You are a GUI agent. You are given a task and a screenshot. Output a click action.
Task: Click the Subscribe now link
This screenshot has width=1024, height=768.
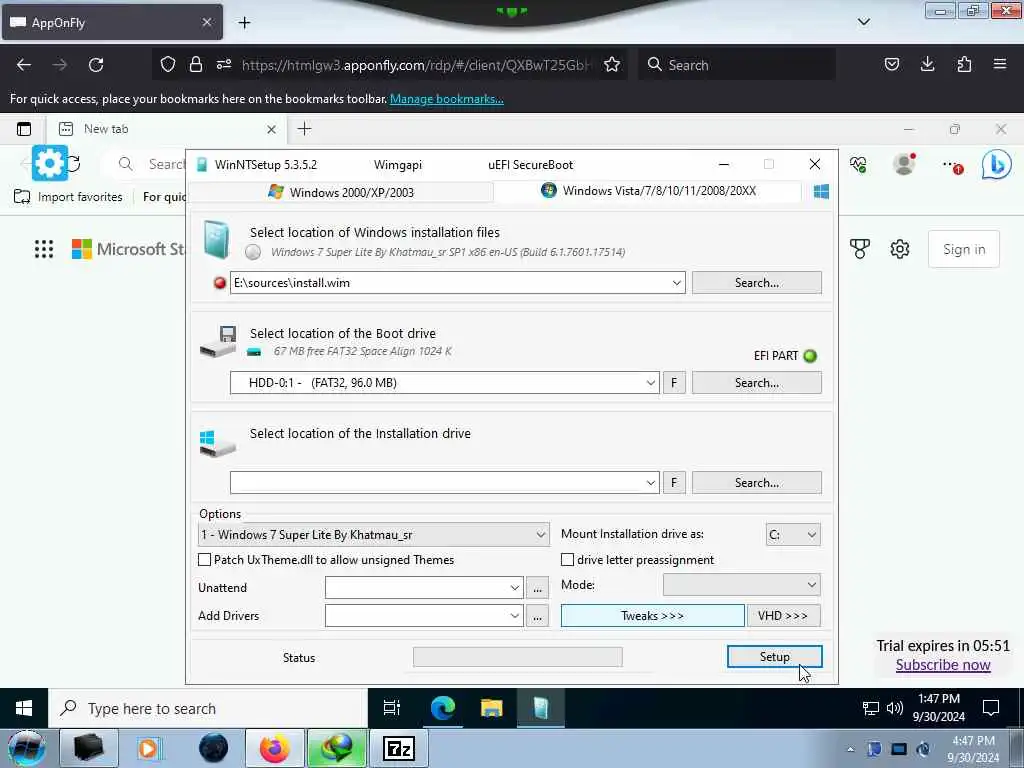tap(943, 665)
